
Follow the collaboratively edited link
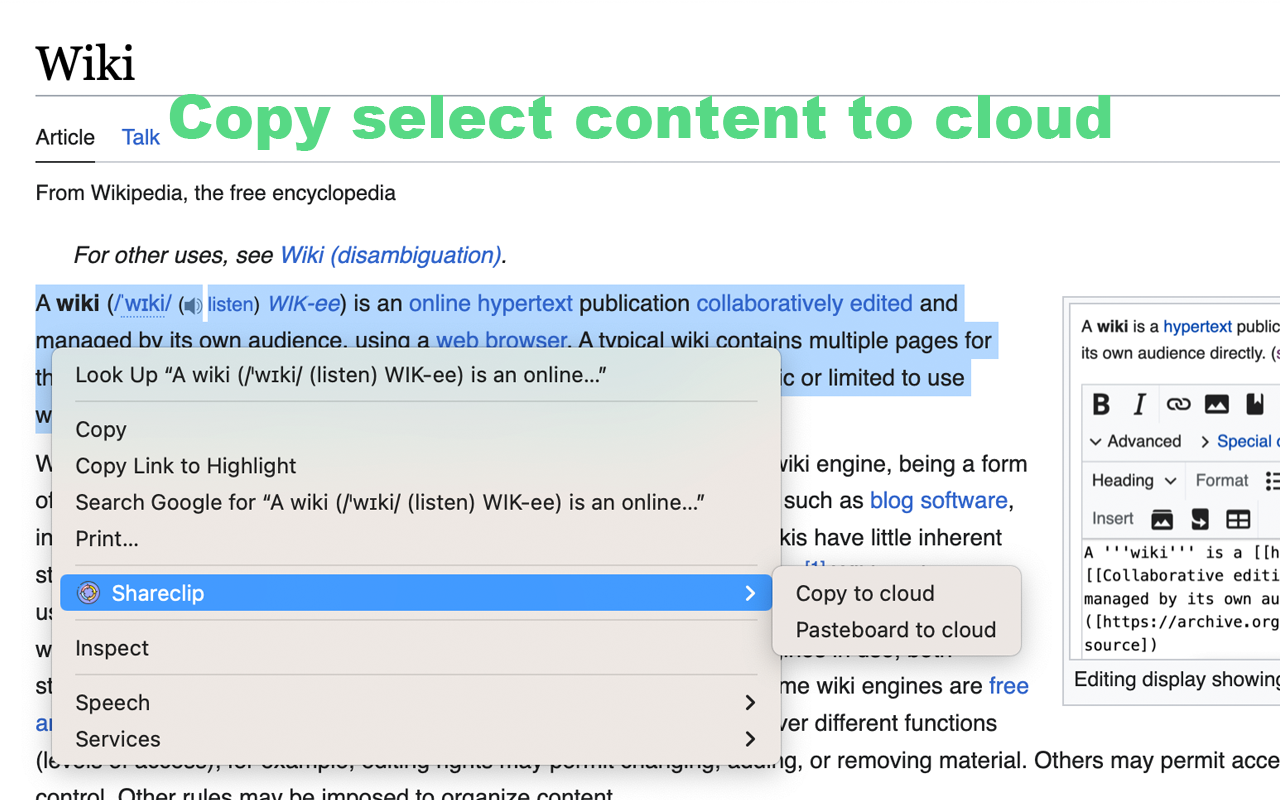click(805, 303)
